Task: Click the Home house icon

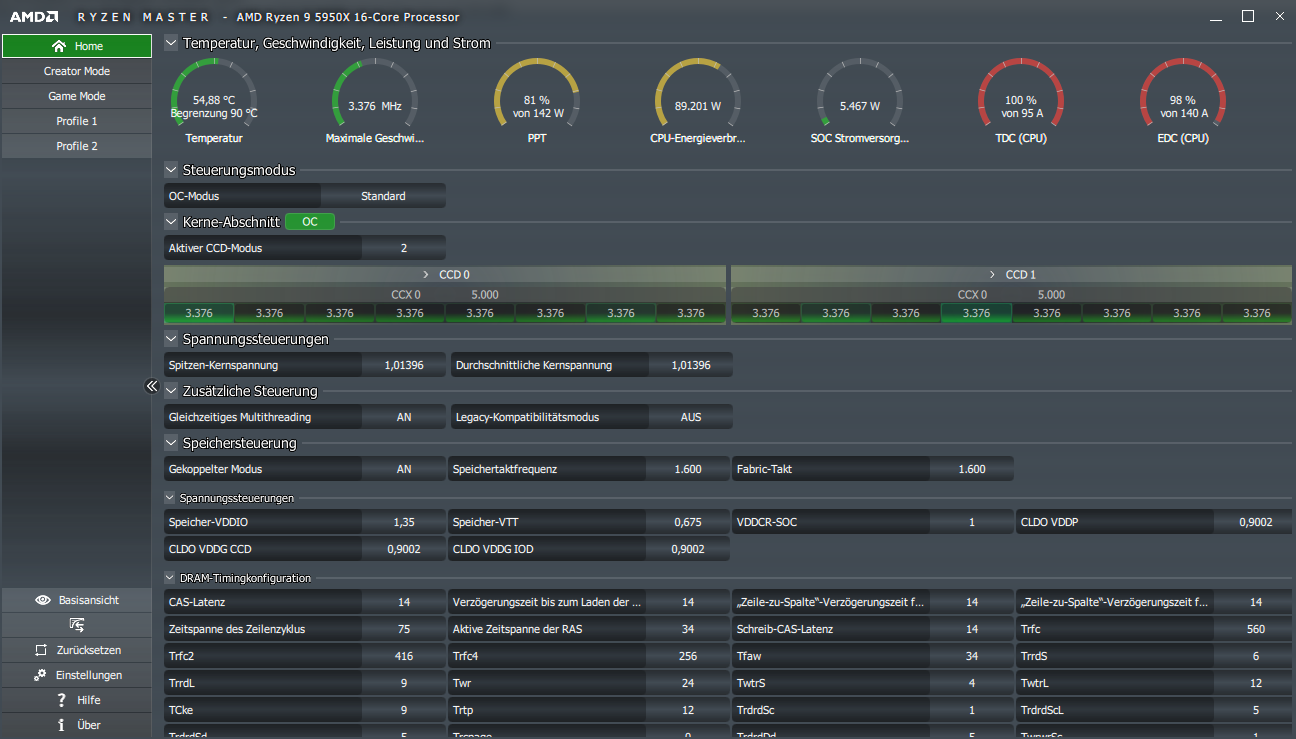Action: [x=59, y=46]
